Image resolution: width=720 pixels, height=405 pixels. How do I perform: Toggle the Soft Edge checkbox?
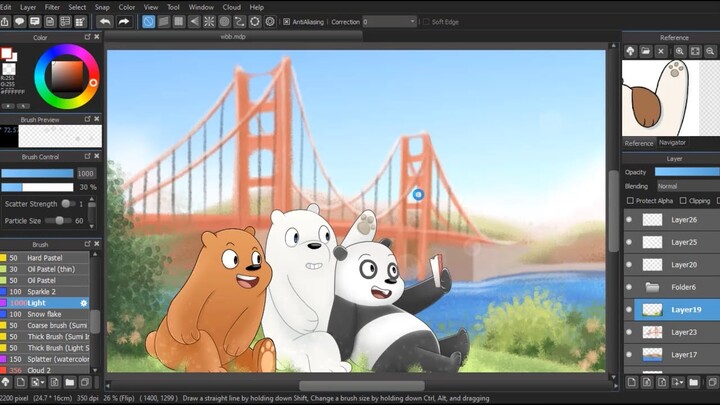[x=426, y=22]
